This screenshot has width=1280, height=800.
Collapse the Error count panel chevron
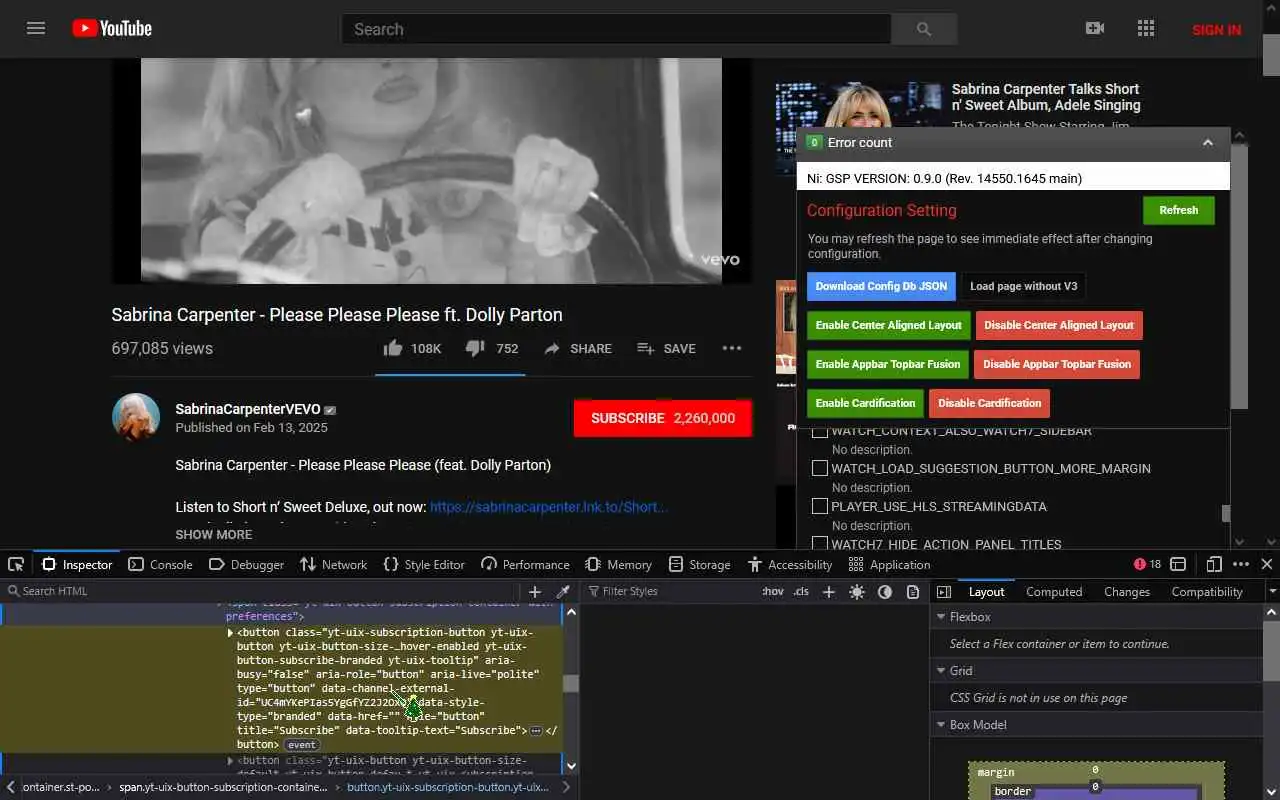1208,143
